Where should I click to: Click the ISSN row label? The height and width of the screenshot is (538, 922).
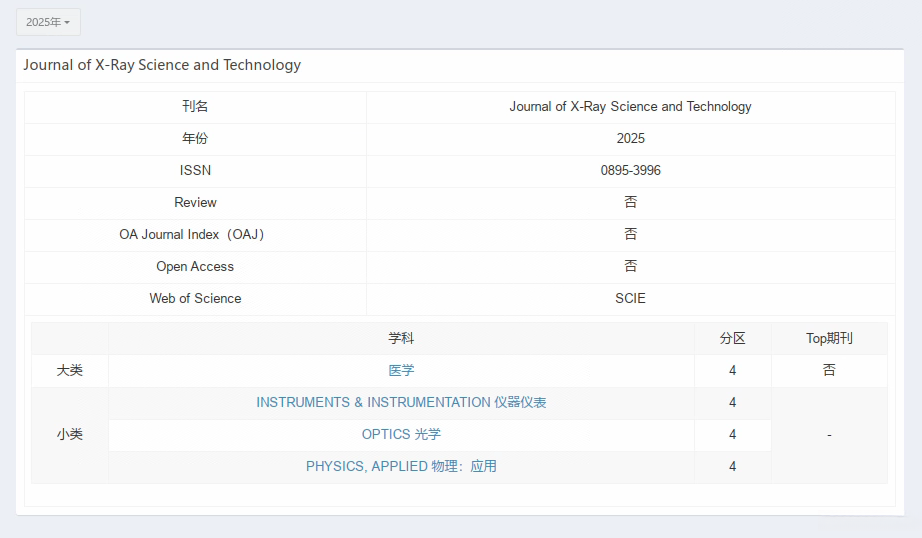pyautogui.click(x=195, y=171)
